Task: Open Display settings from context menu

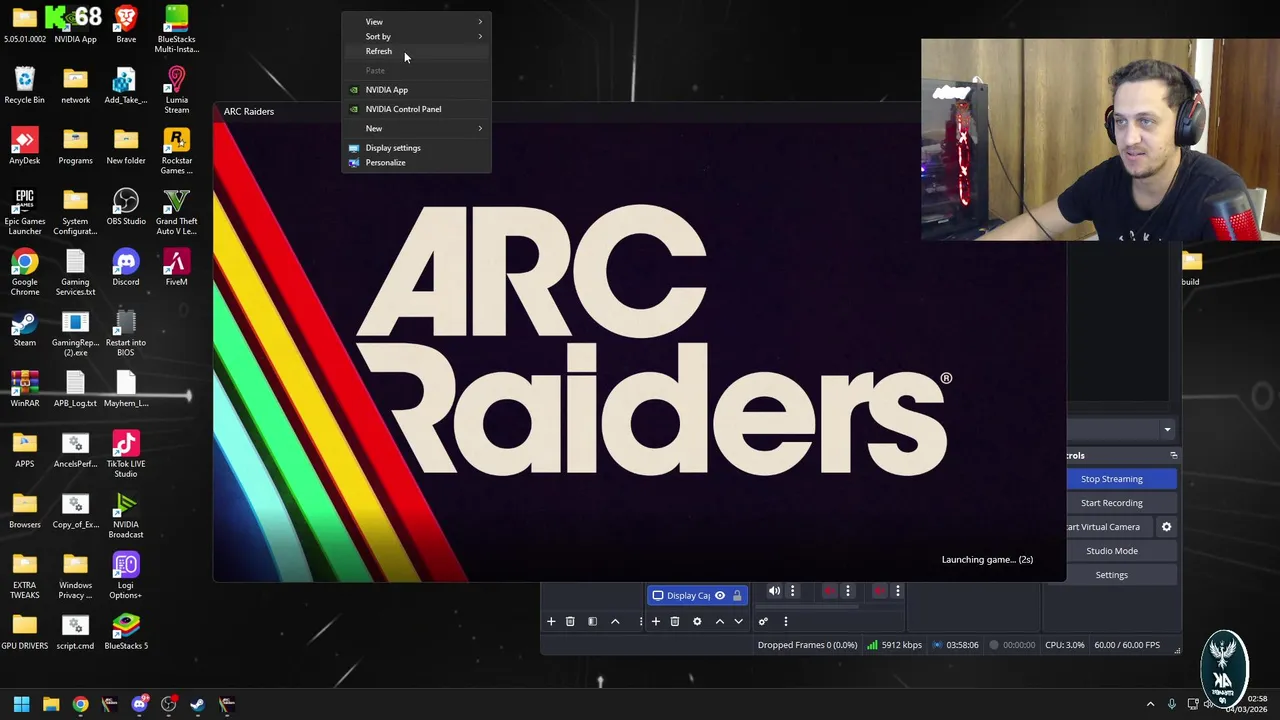Action: tap(416, 148)
